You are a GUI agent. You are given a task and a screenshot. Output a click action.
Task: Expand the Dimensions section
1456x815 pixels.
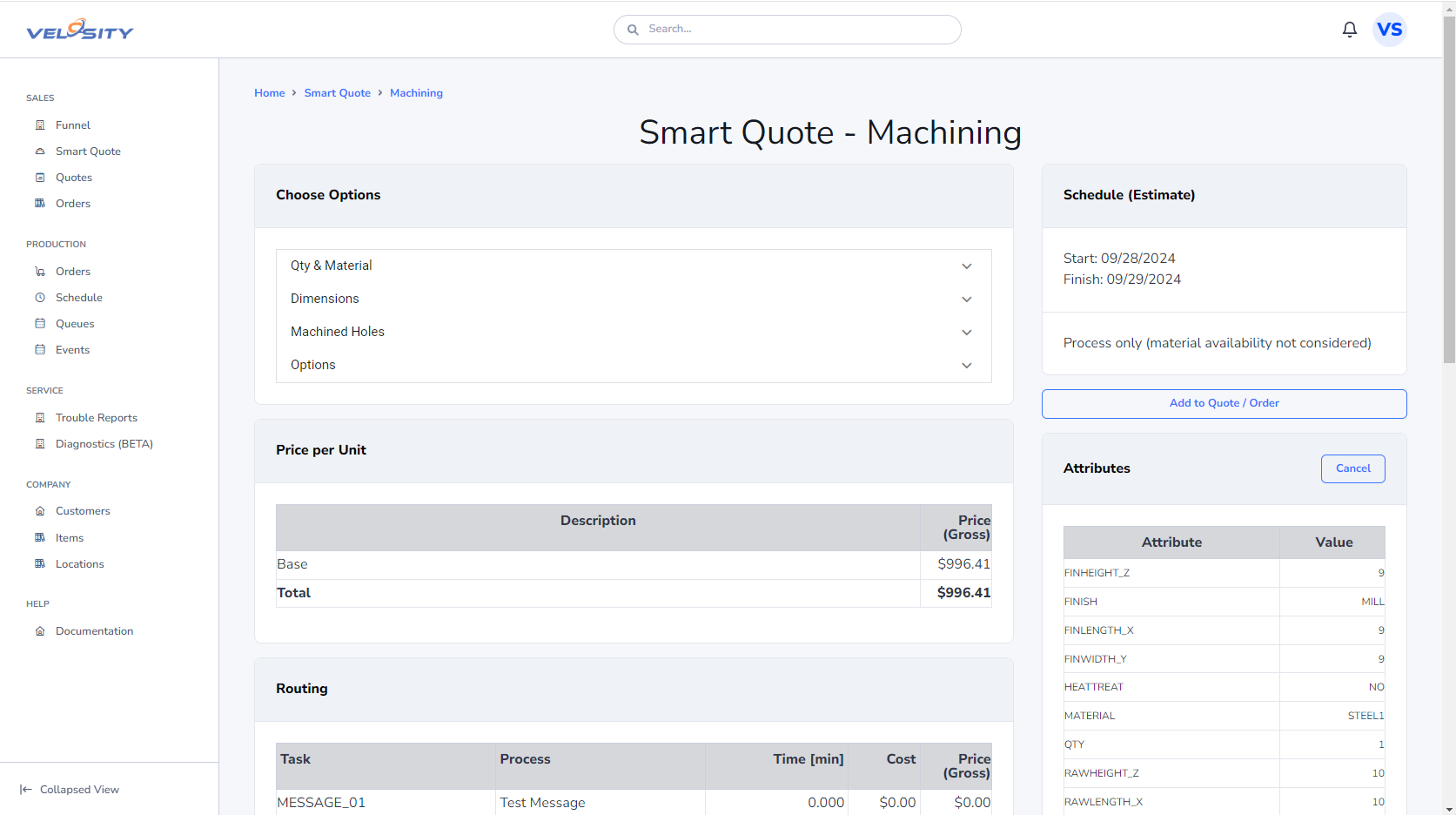tap(633, 300)
